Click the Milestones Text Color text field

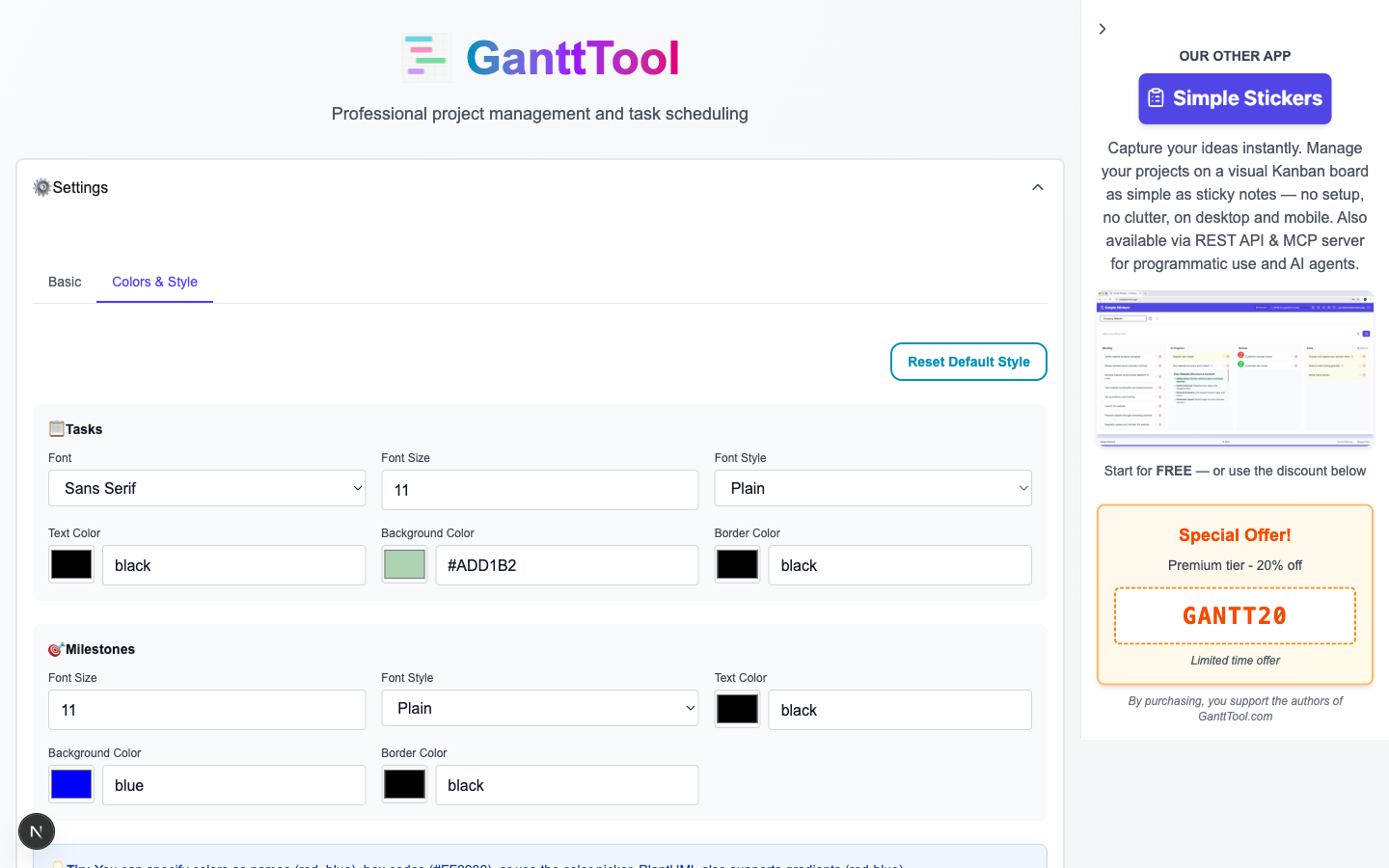coord(900,710)
